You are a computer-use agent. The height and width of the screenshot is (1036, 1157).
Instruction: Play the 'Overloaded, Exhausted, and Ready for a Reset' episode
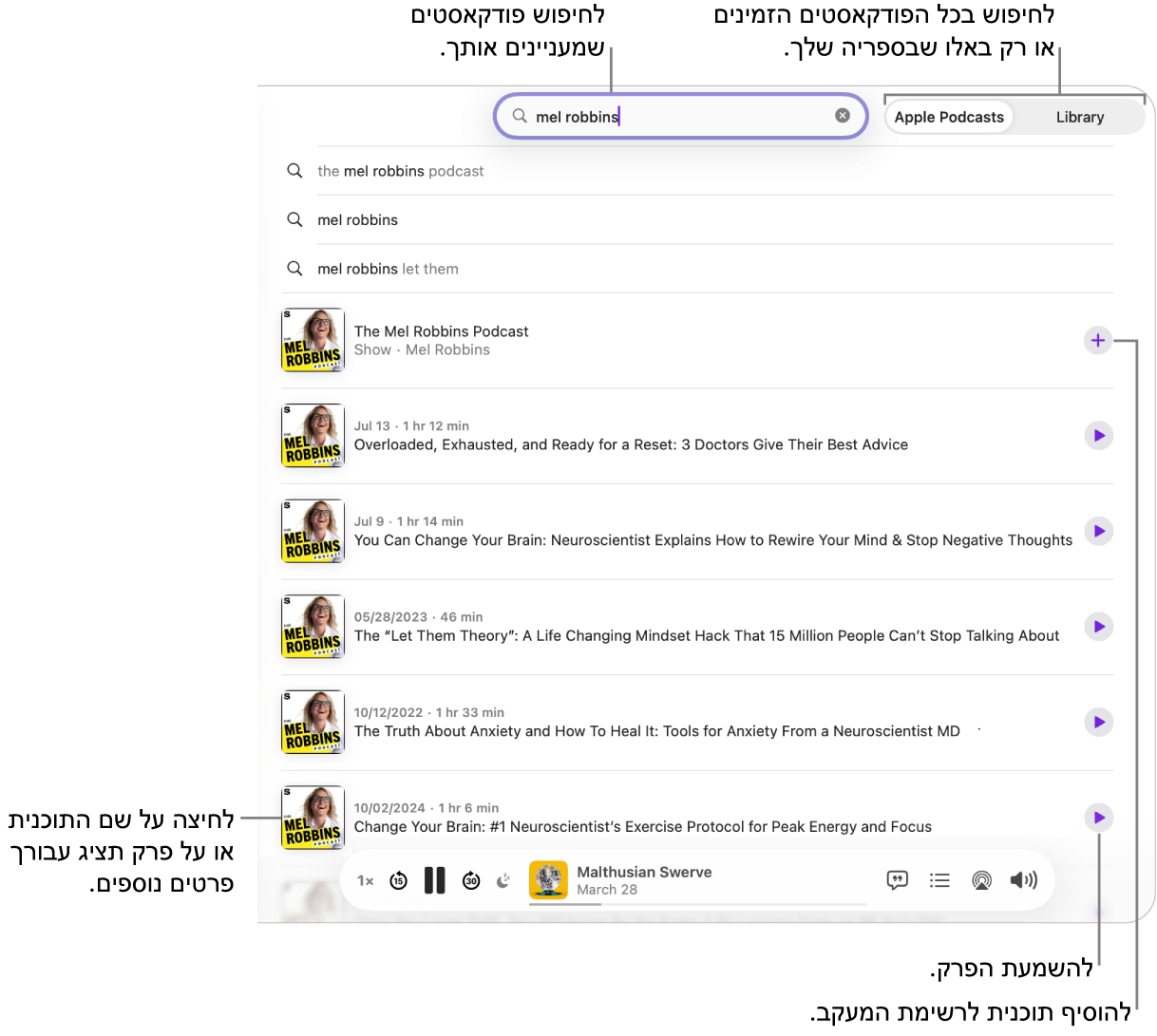pyautogui.click(x=1098, y=436)
